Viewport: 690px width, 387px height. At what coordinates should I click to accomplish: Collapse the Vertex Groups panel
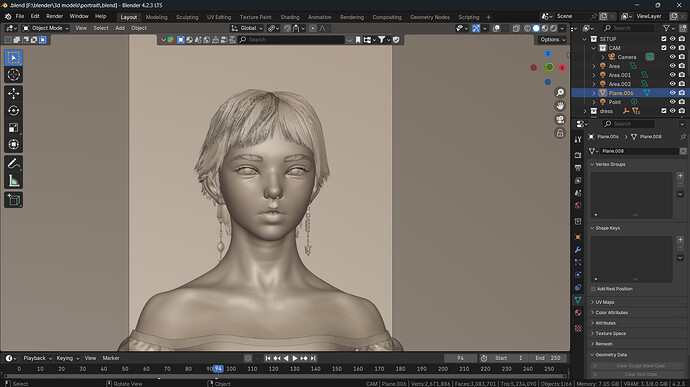point(610,164)
